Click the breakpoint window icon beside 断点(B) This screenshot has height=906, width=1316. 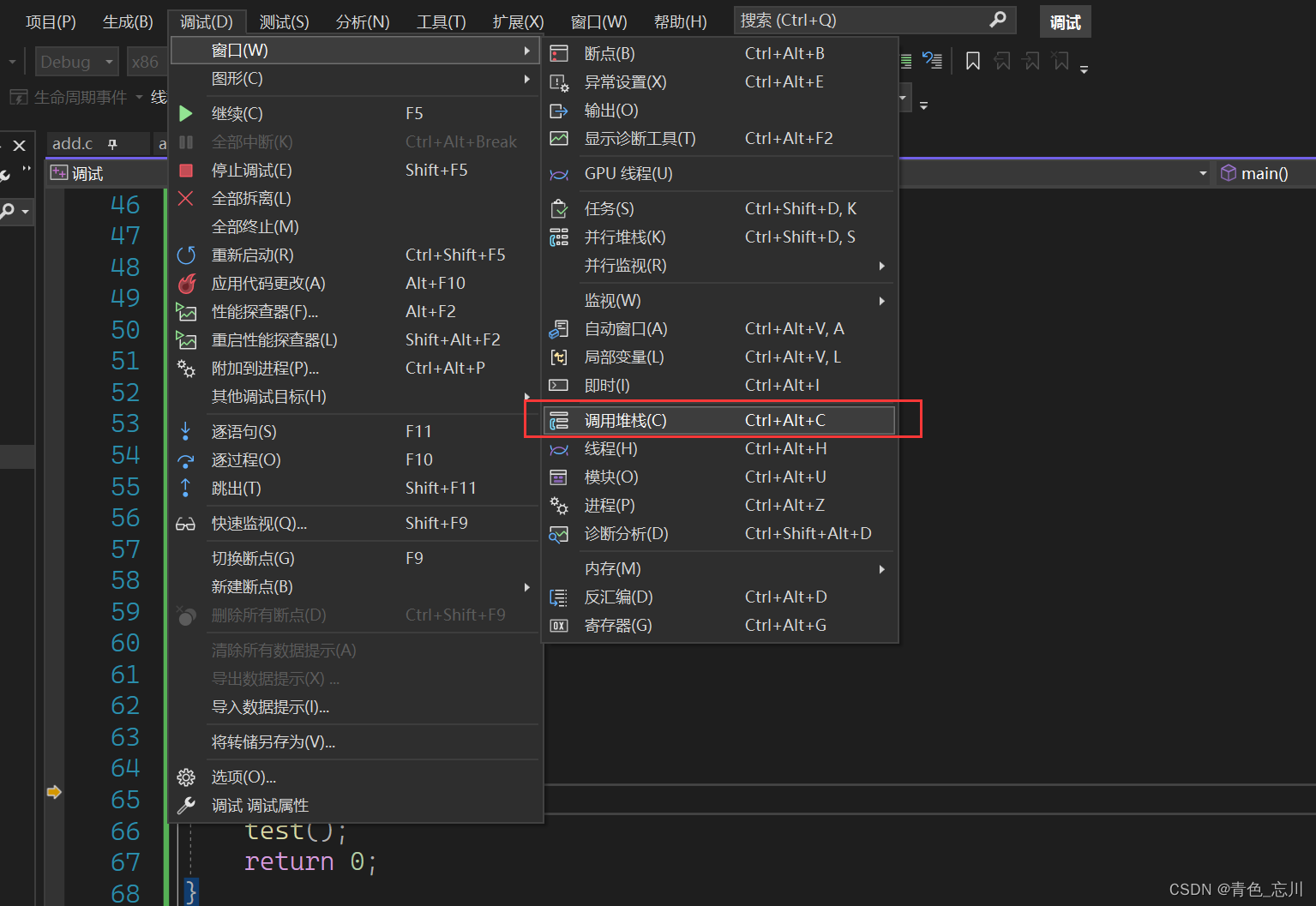click(559, 53)
